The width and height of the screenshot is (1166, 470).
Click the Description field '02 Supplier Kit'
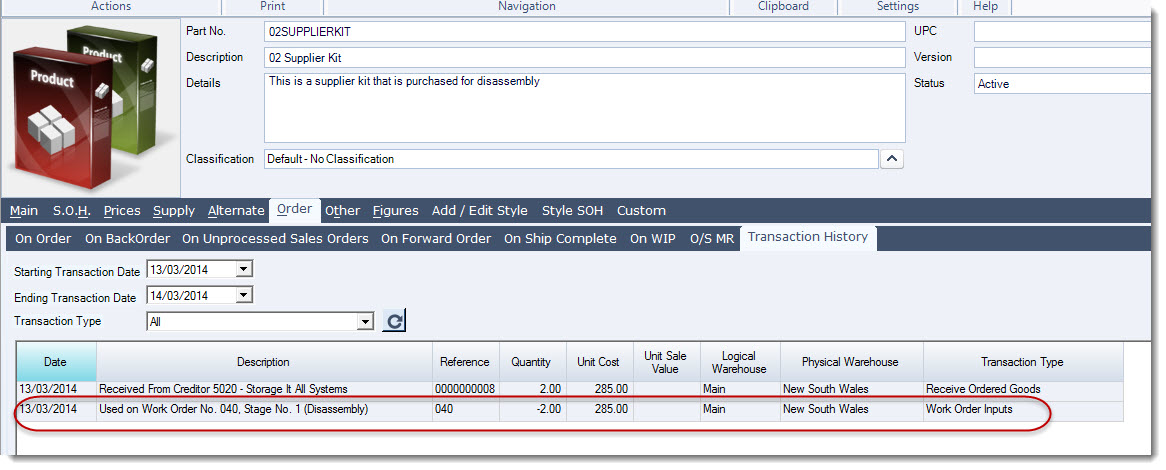[584, 58]
